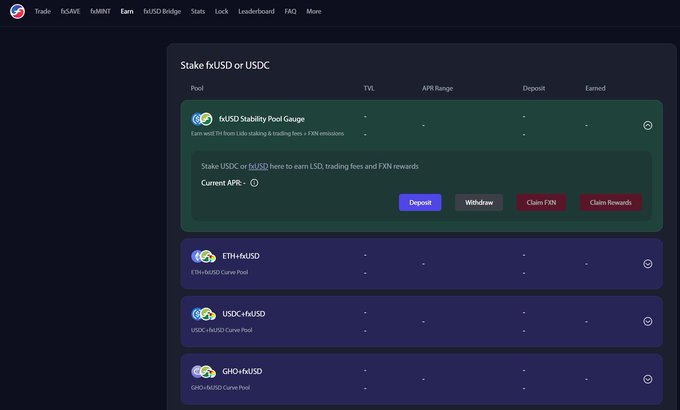Open the fxUSD Bridge page

162,11
